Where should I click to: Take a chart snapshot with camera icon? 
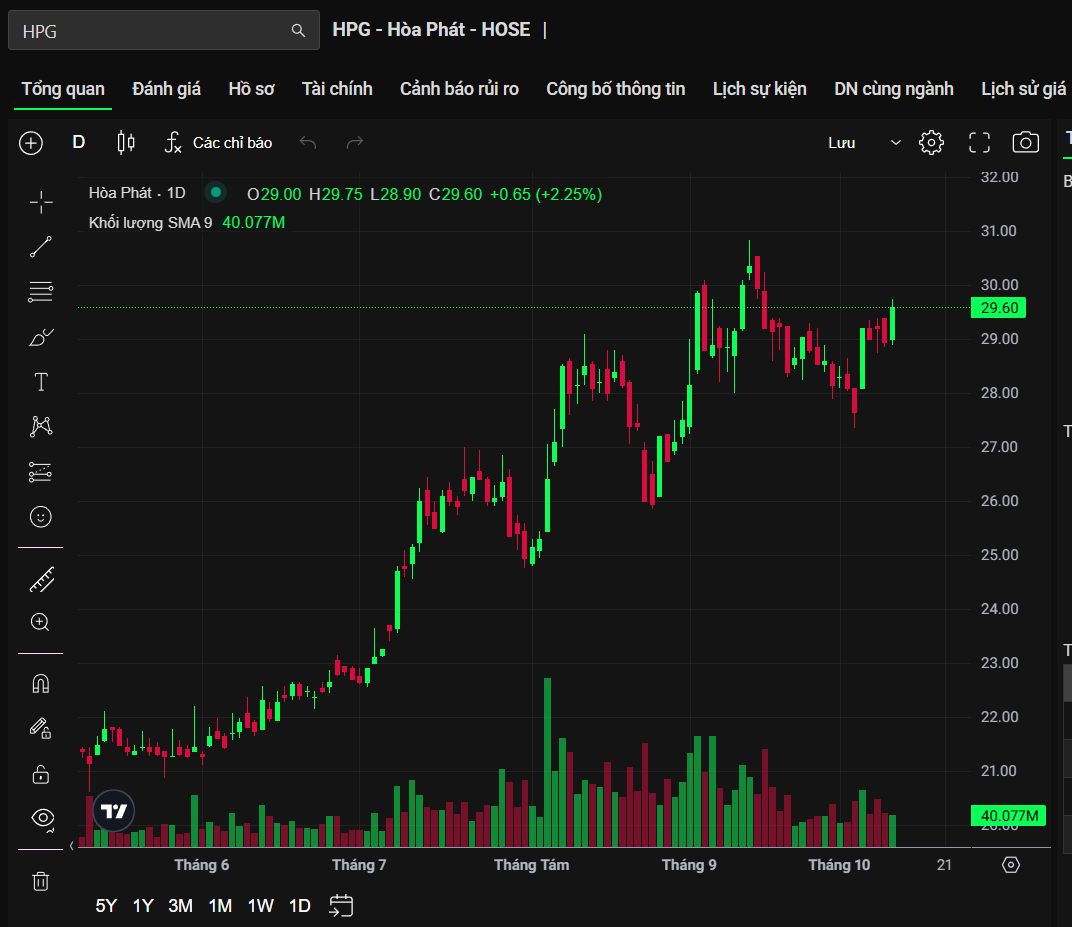coord(1025,143)
